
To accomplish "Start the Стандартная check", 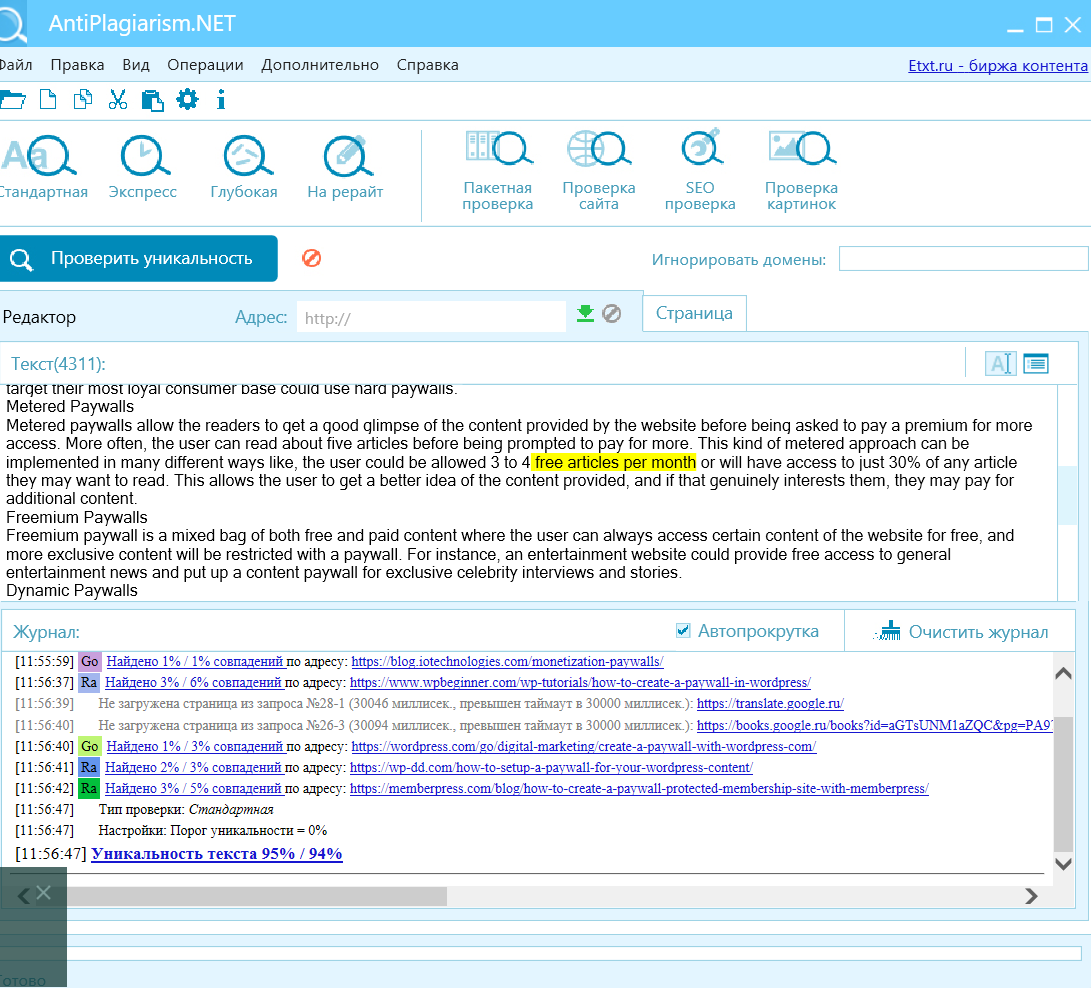I will tap(42, 167).
